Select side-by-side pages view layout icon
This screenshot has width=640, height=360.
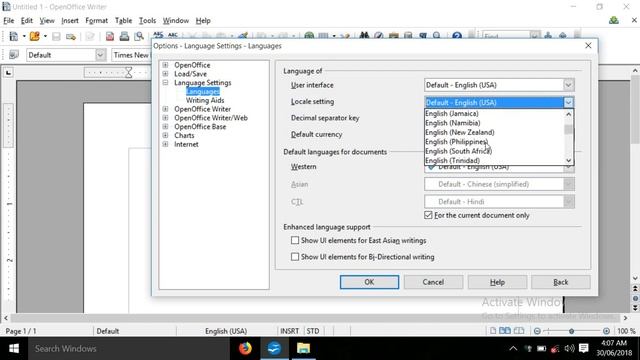pos(505,331)
